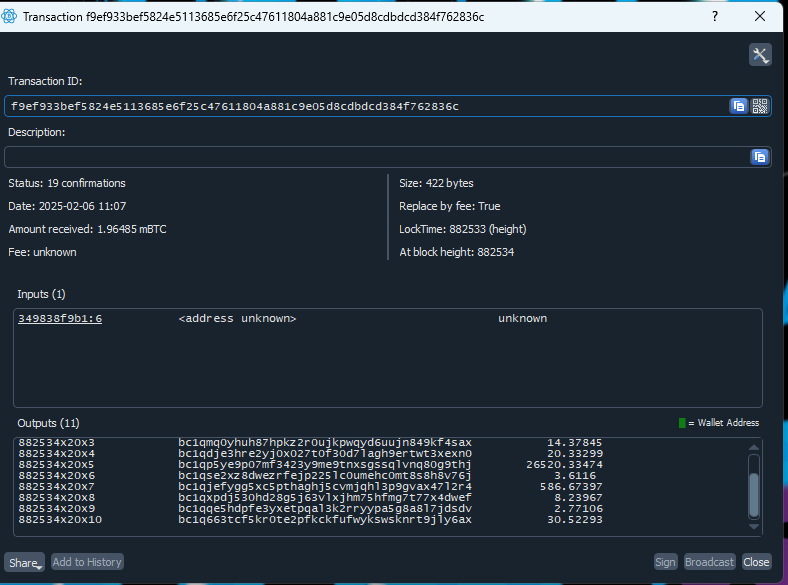Viewport: 788px width, 585px height.
Task: Click the <address unknown> input entry
Action: point(237,318)
